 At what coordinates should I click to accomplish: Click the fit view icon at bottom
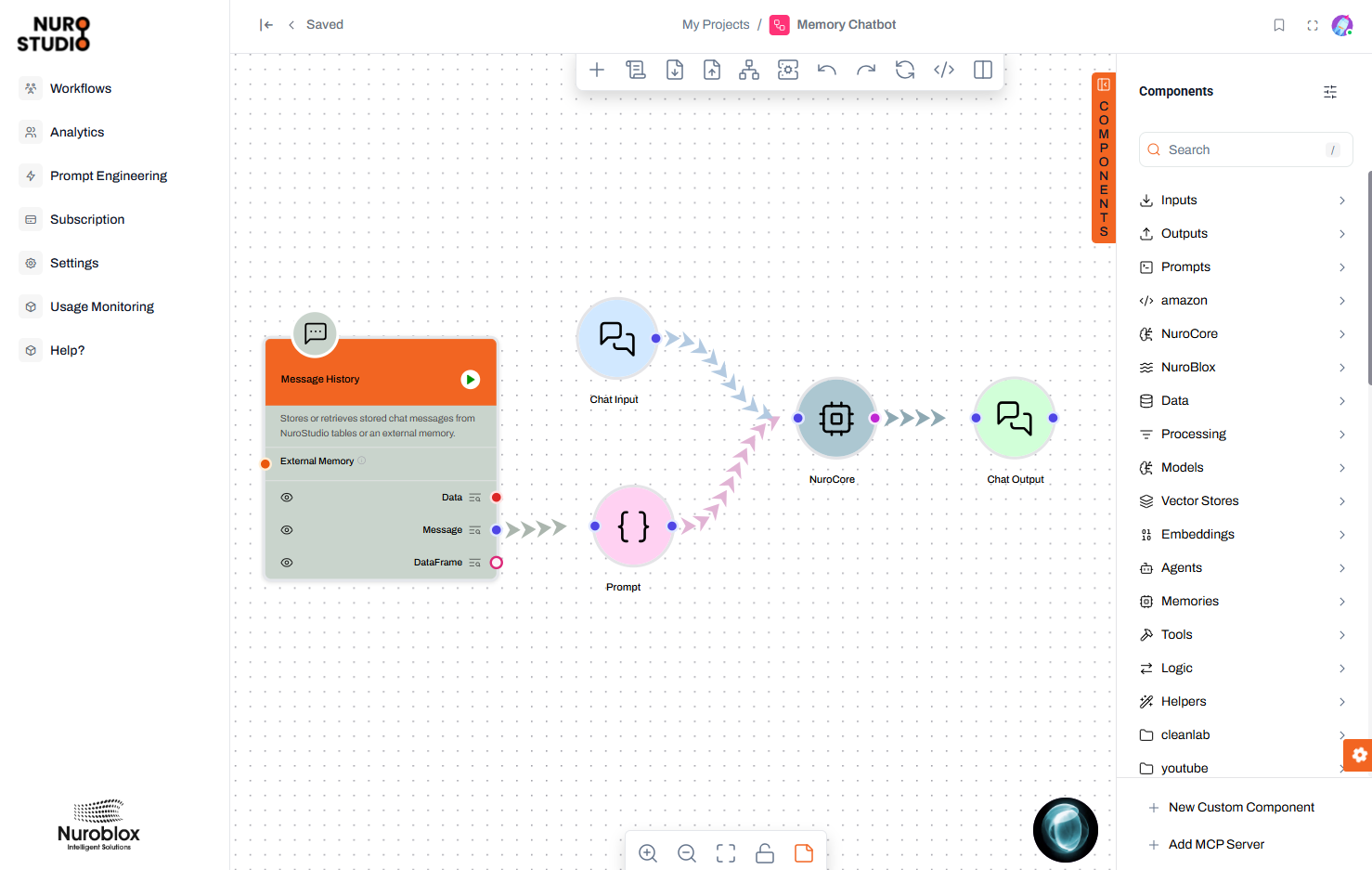tap(726, 853)
